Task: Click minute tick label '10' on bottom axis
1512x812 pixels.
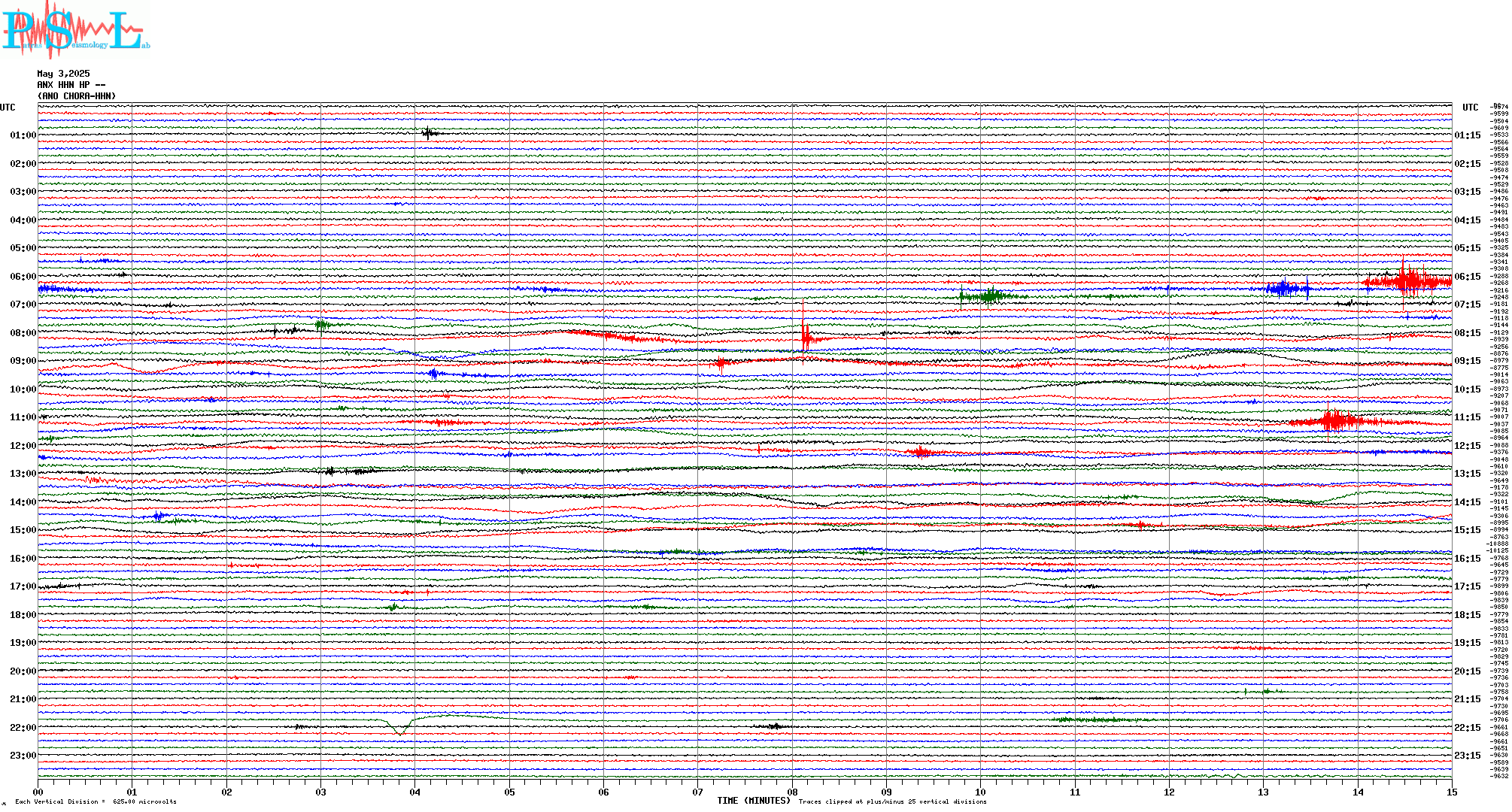Action: coord(980,792)
